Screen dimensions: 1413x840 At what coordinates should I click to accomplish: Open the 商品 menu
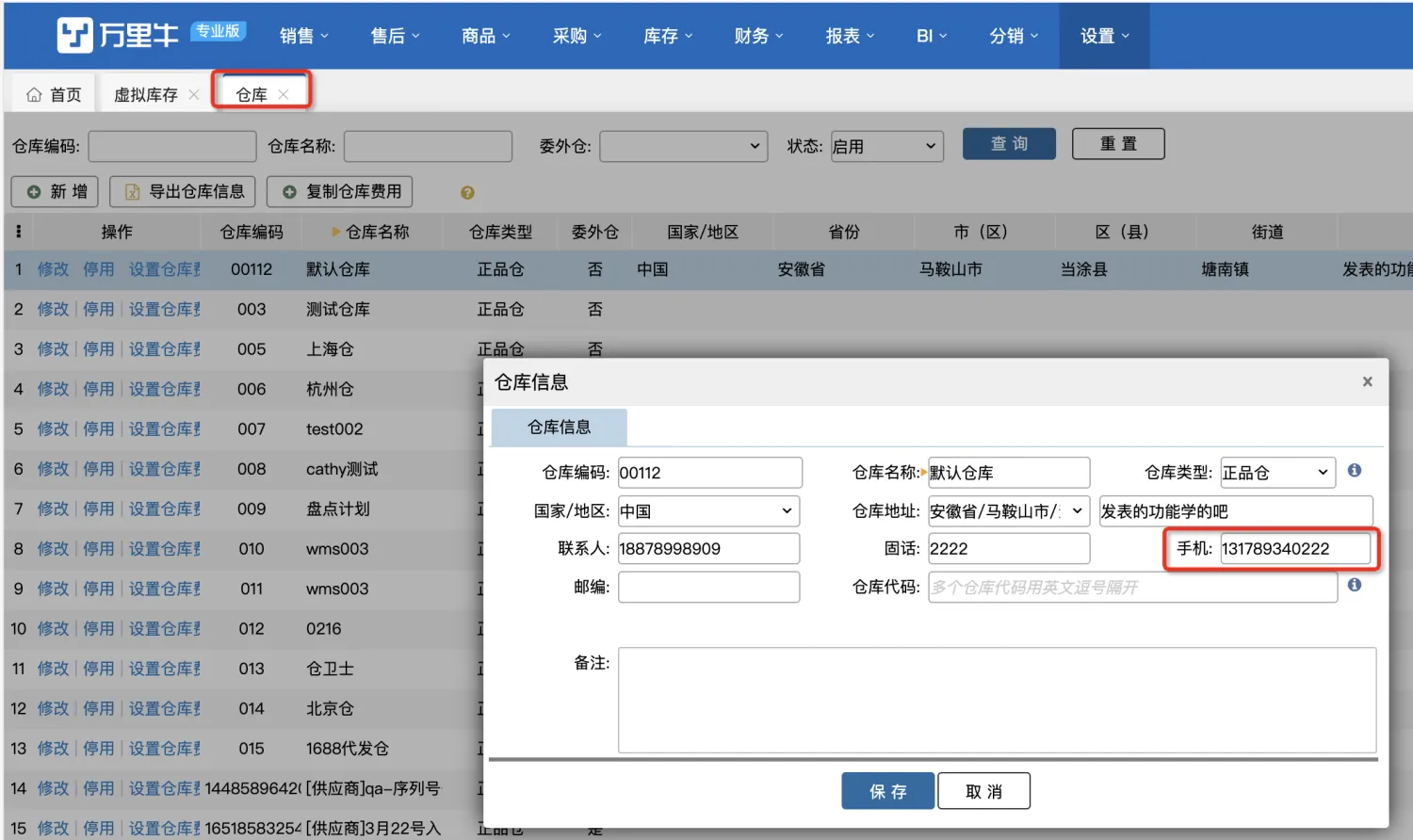pyautogui.click(x=485, y=36)
